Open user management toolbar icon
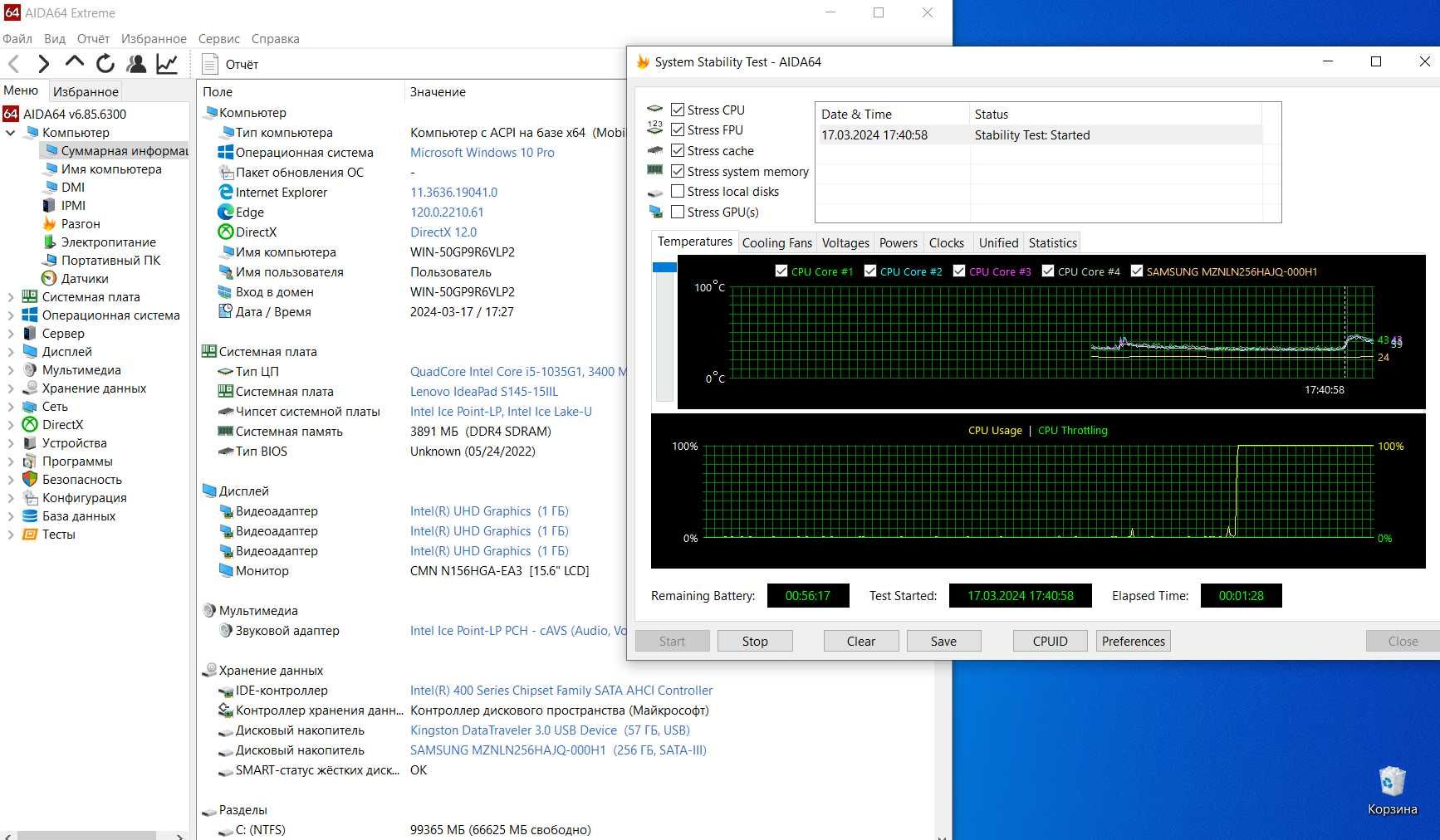The width and height of the screenshot is (1440, 840). (136, 64)
